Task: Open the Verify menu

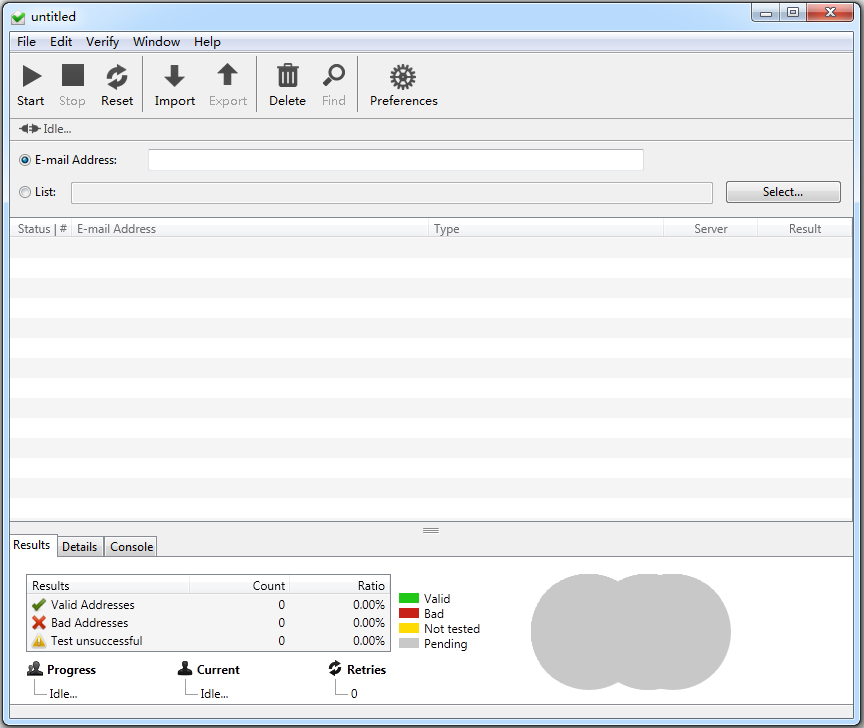Action: [x=102, y=42]
